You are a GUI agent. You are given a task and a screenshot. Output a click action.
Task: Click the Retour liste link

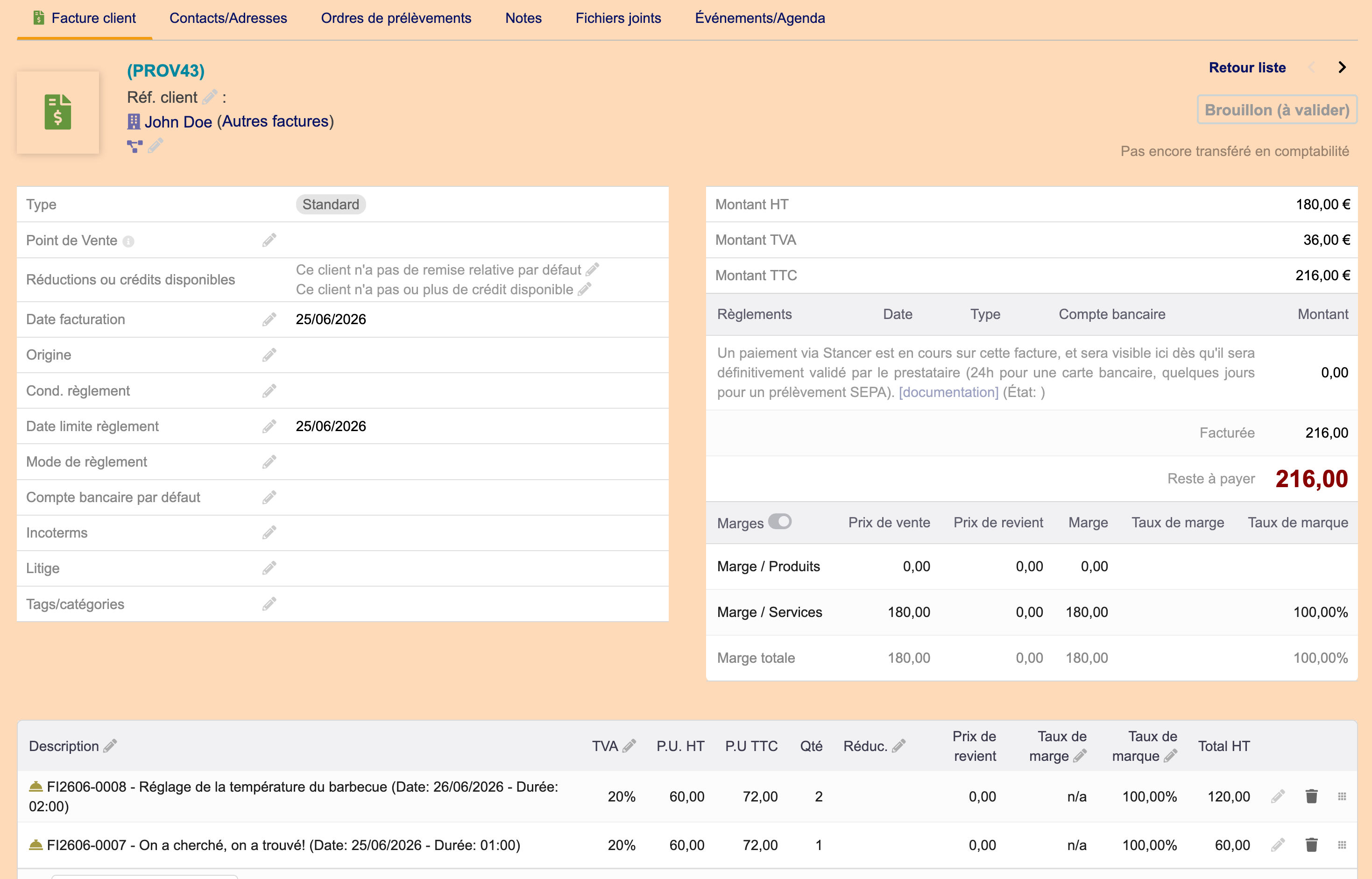(1247, 67)
